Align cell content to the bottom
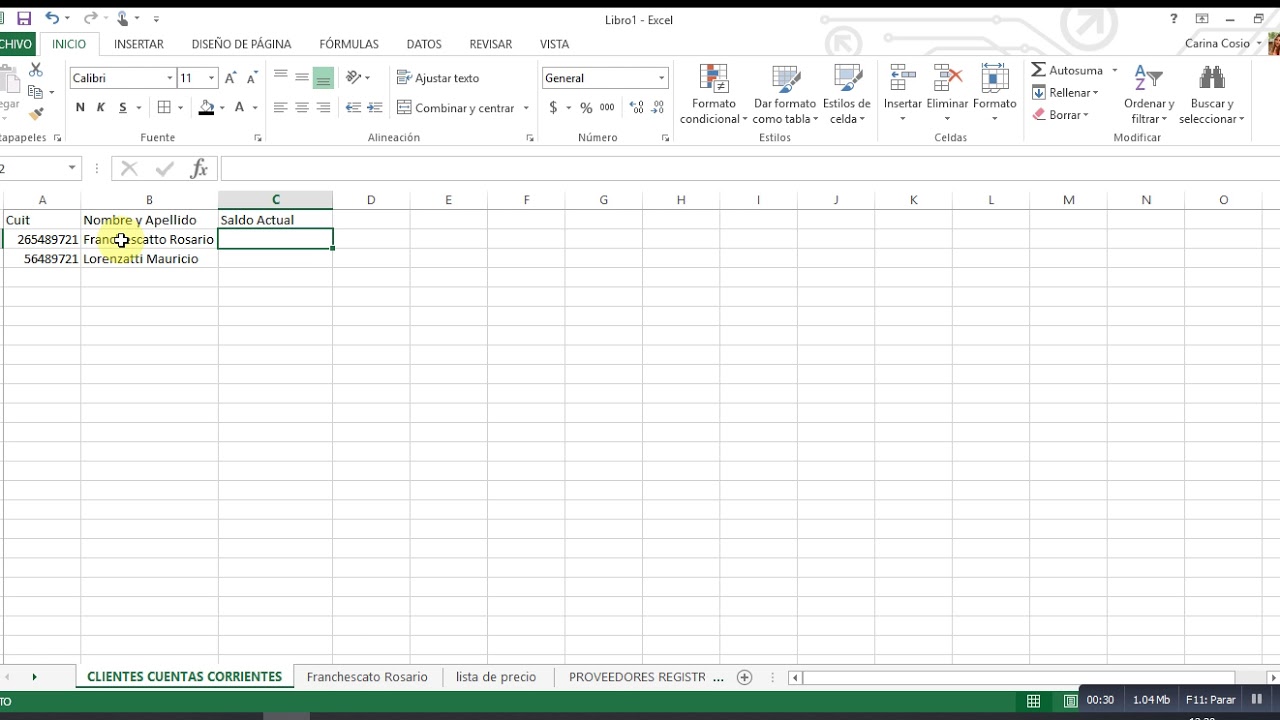Image resolution: width=1280 pixels, height=720 pixels. coord(323,77)
